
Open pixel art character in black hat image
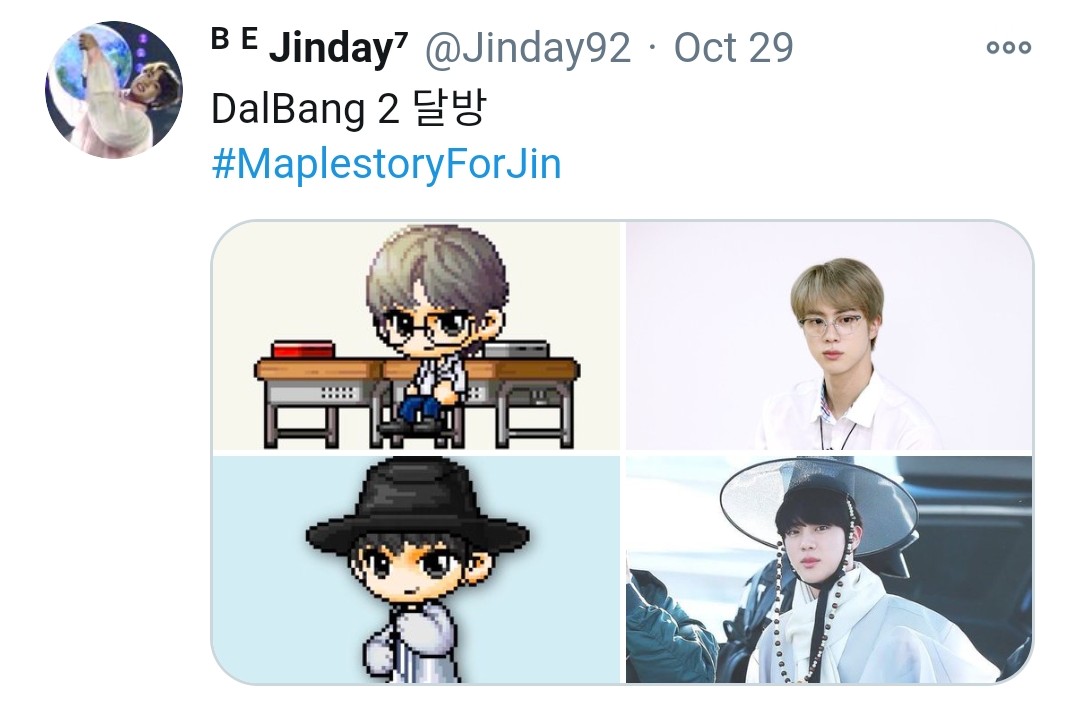pyautogui.click(x=416, y=569)
